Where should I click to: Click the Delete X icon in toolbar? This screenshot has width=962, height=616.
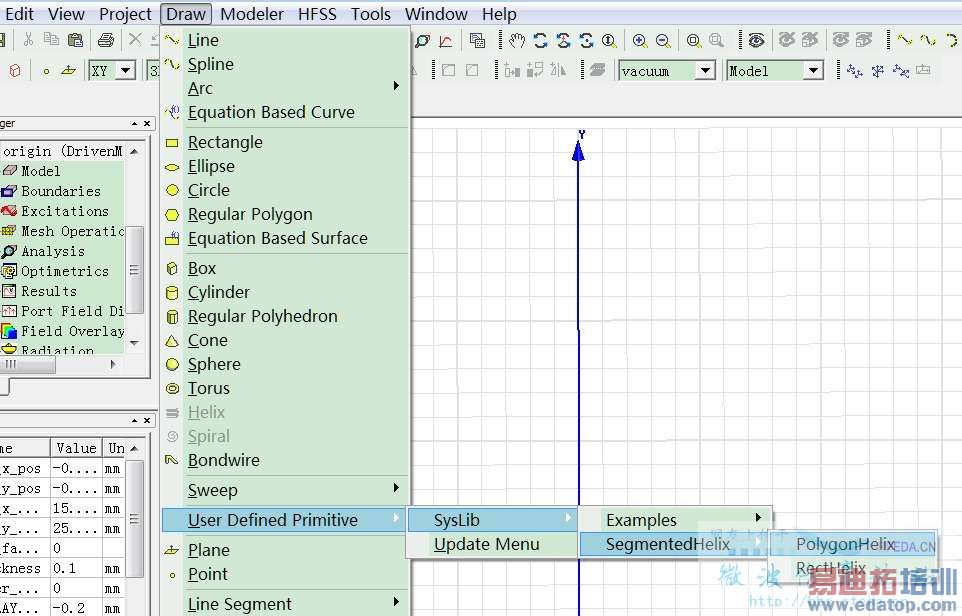tap(135, 40)
